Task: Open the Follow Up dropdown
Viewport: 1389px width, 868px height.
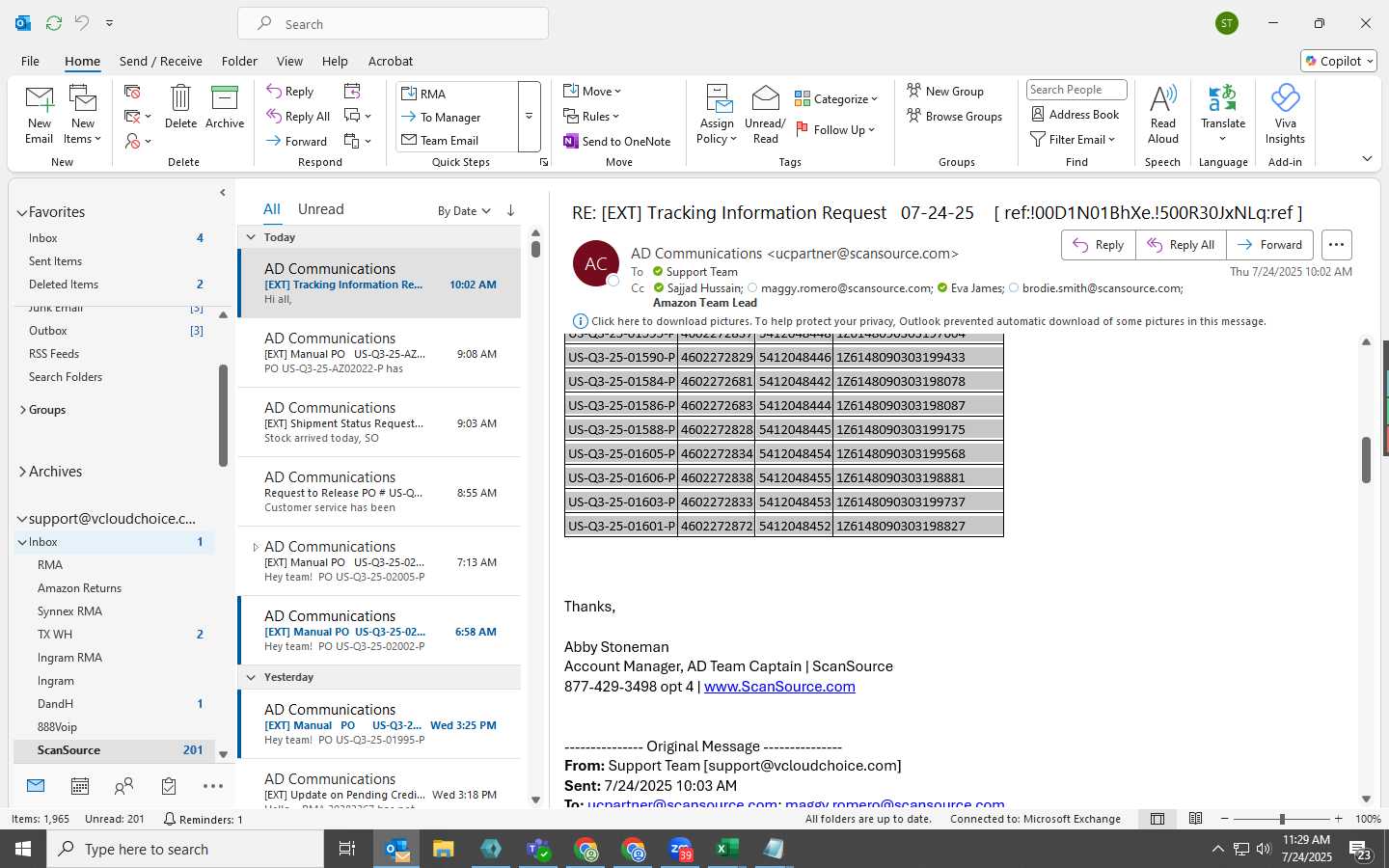Action: point(834,129)
